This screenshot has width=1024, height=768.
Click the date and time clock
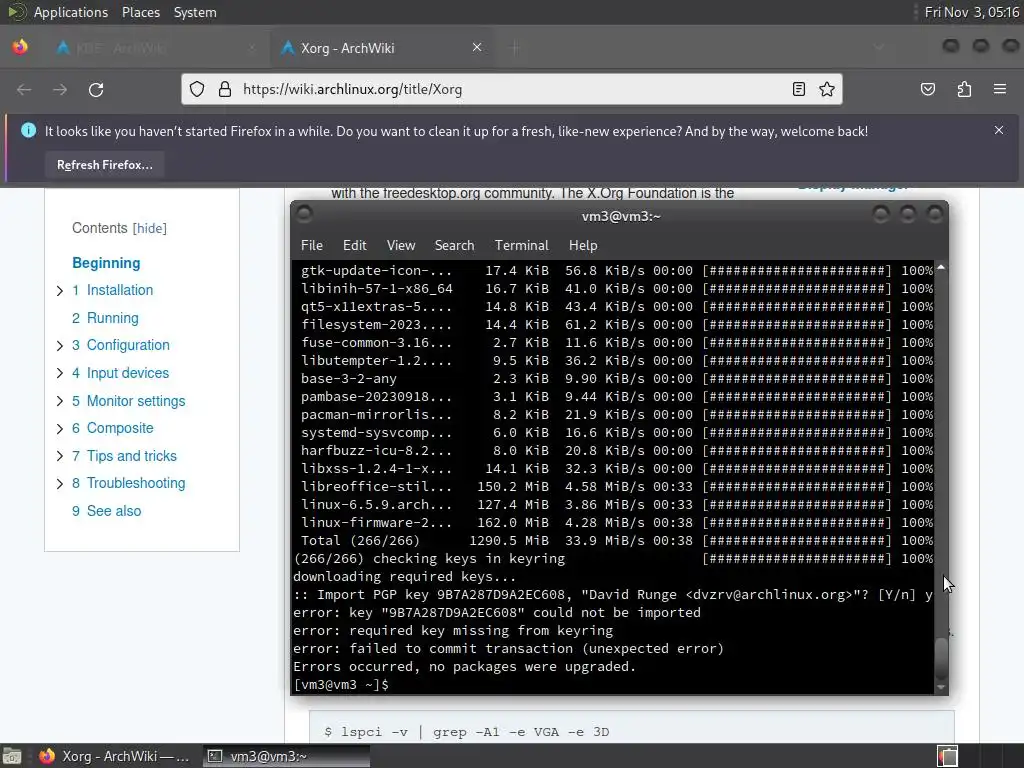972,12
